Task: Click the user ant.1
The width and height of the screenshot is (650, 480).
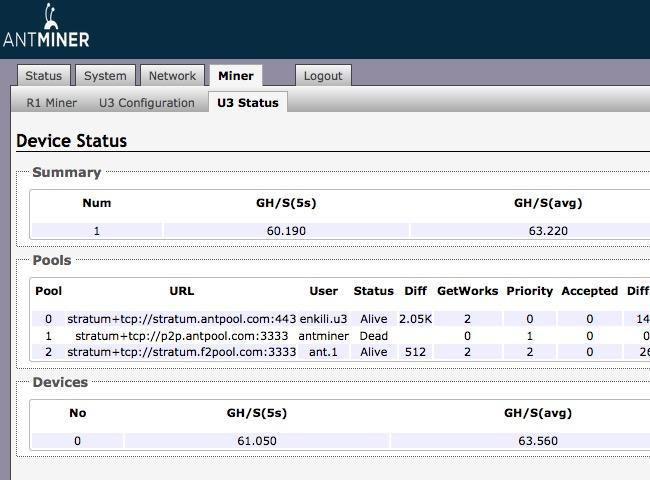Action: click(x=323, y=352)
